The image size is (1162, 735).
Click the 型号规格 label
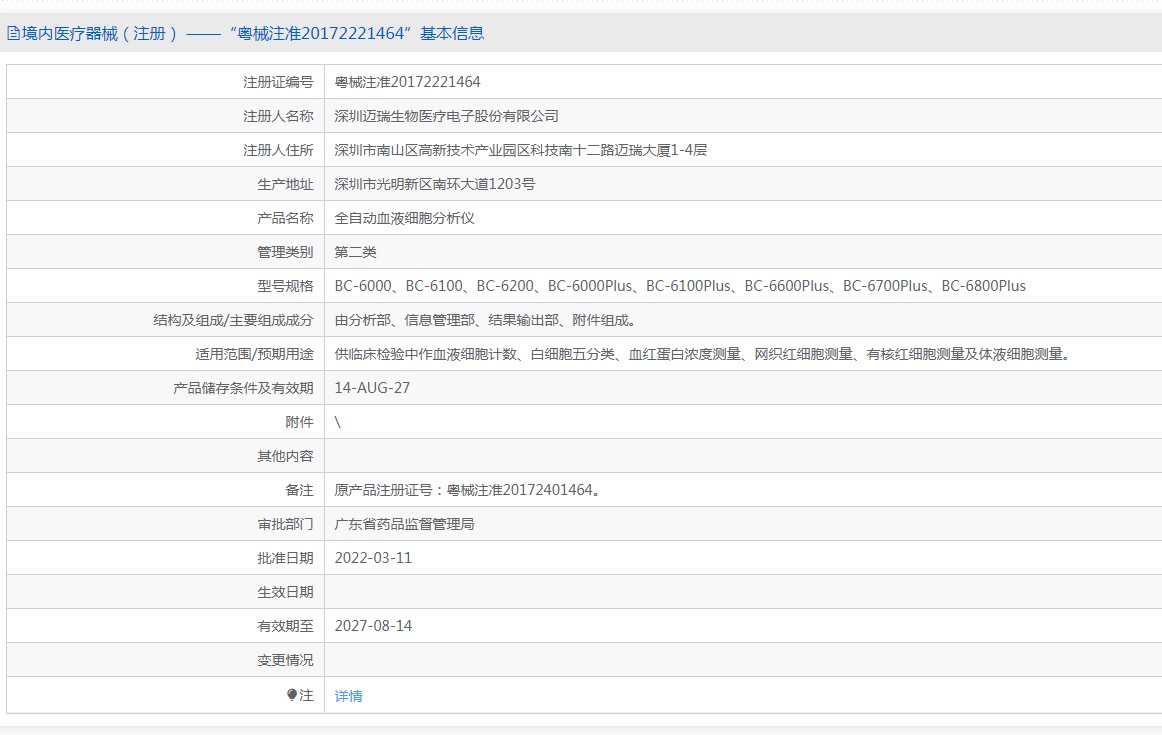[x=285, y=286]
